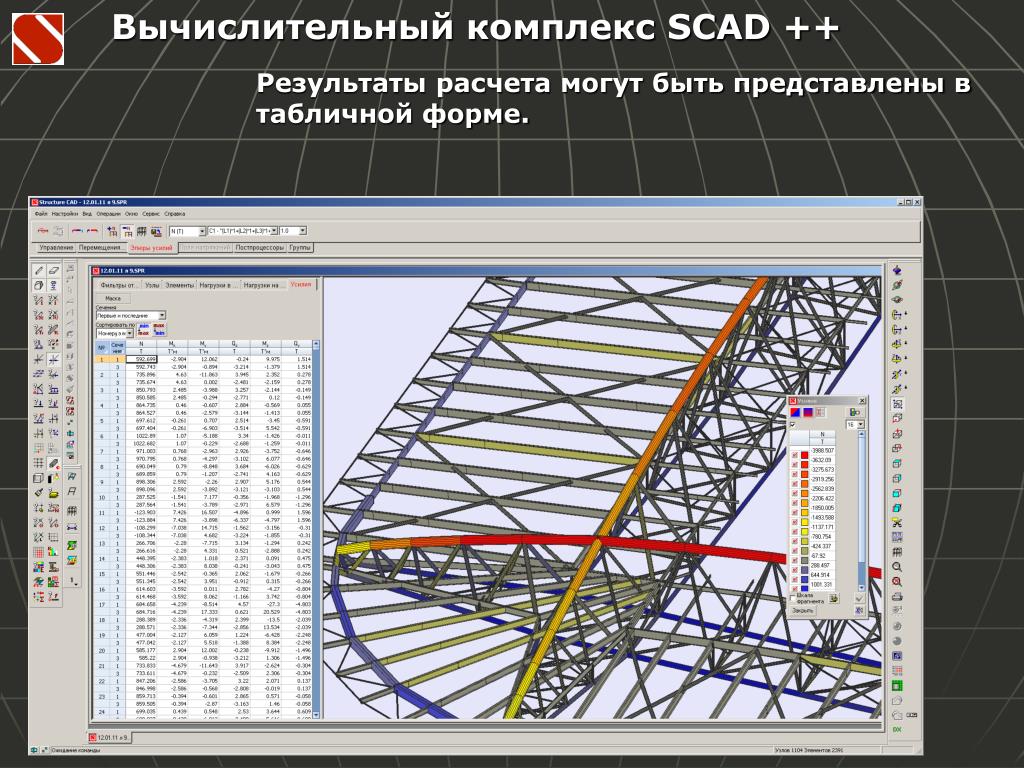
Task: Switch to the Группы tab
Action: (x=300, y=248)
